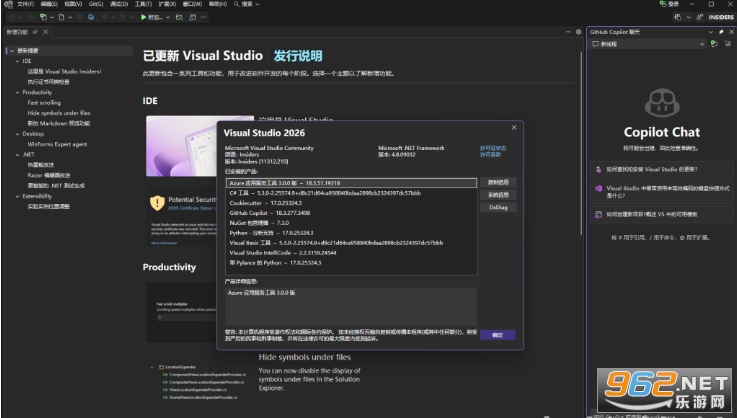
Task: Click the copy info button above DxDiag
Action: click(x=498, y=182)
